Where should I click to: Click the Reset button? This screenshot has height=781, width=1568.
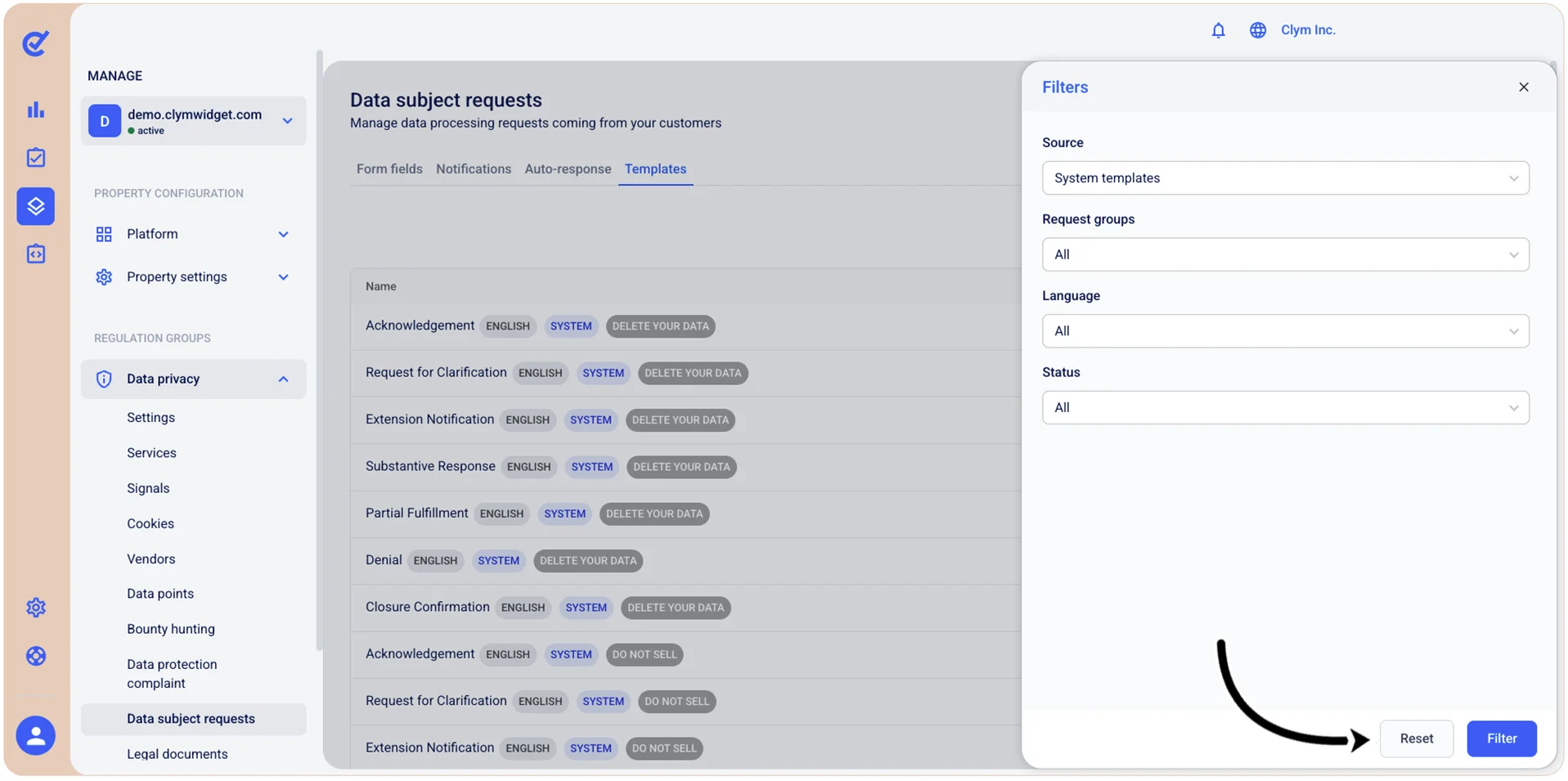pyautogui.click(x=1416, y=738)
